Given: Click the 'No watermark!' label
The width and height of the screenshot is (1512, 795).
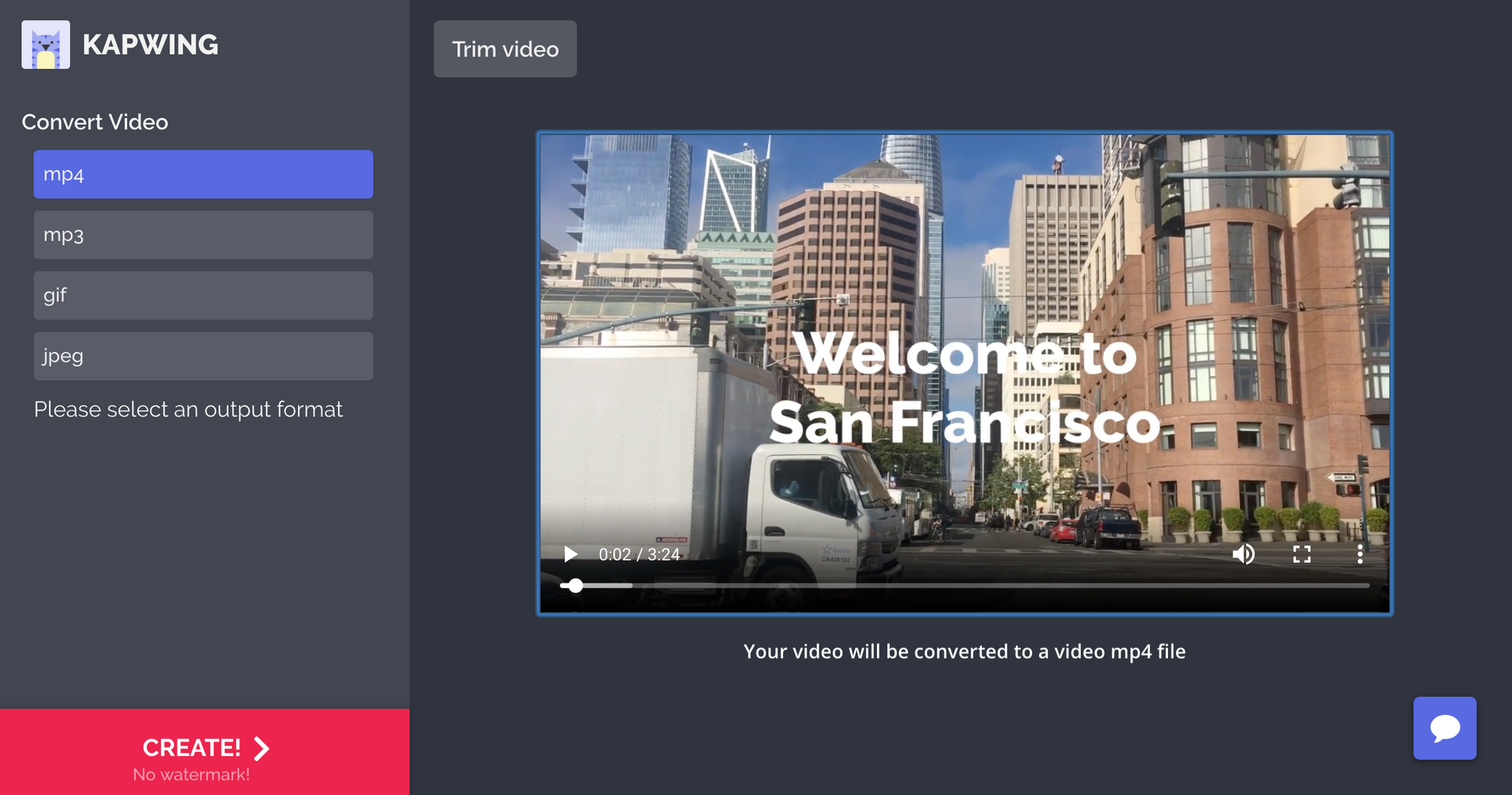Looking at the screenshot, I should click(191, 775).
